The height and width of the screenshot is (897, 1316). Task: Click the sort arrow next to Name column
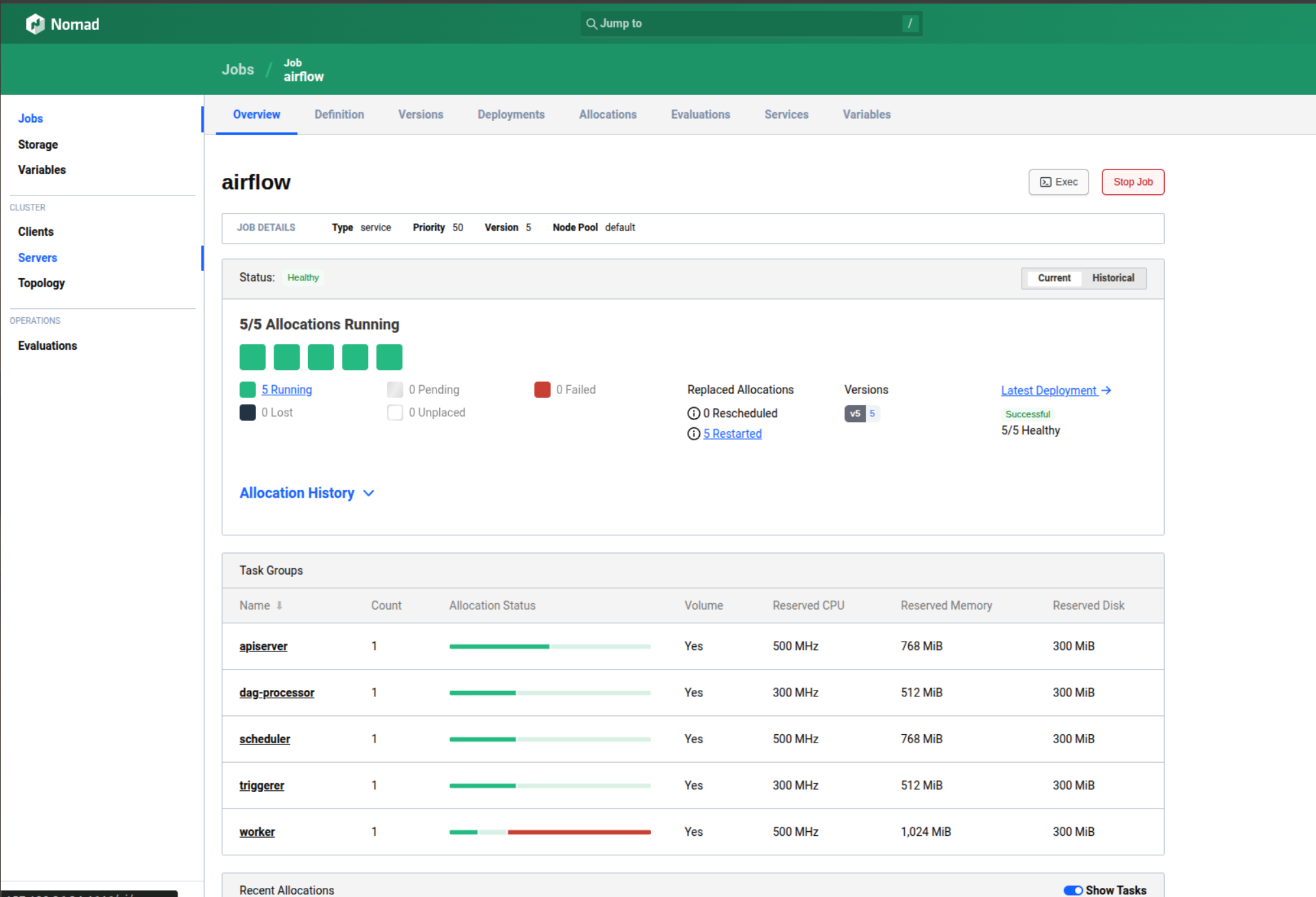279,606
